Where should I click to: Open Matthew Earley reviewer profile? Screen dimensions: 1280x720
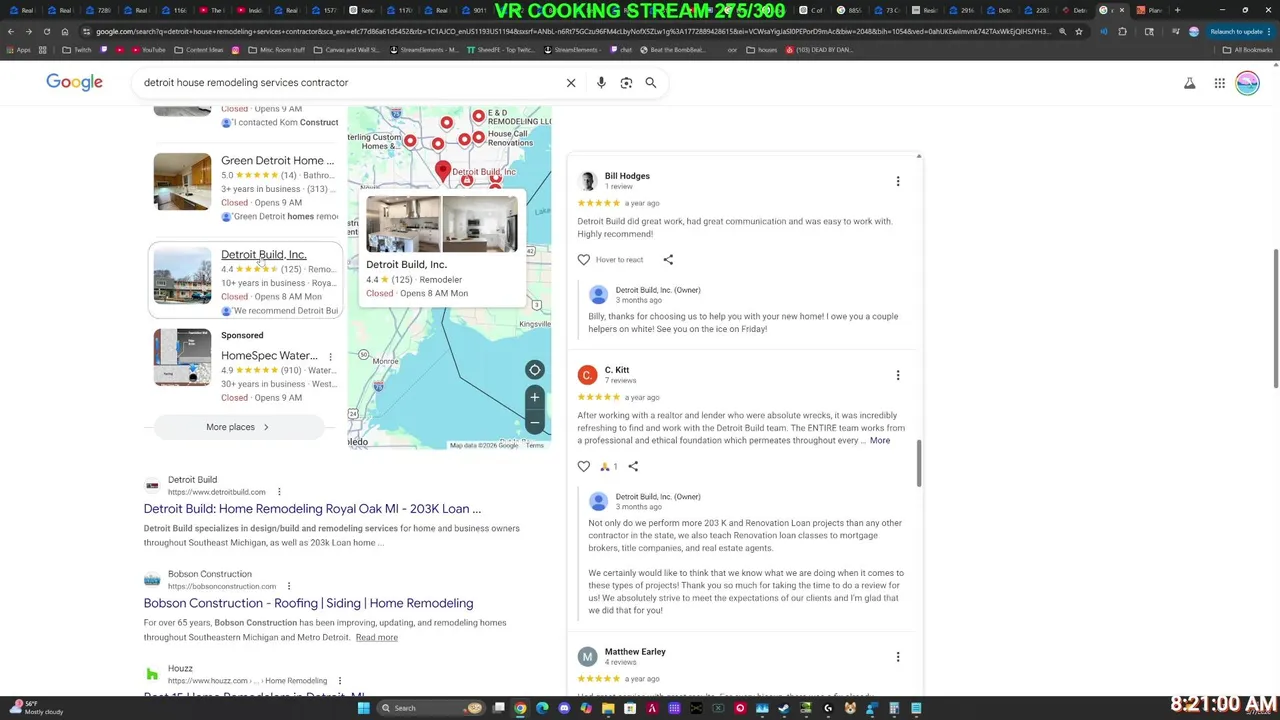[635, 652]
